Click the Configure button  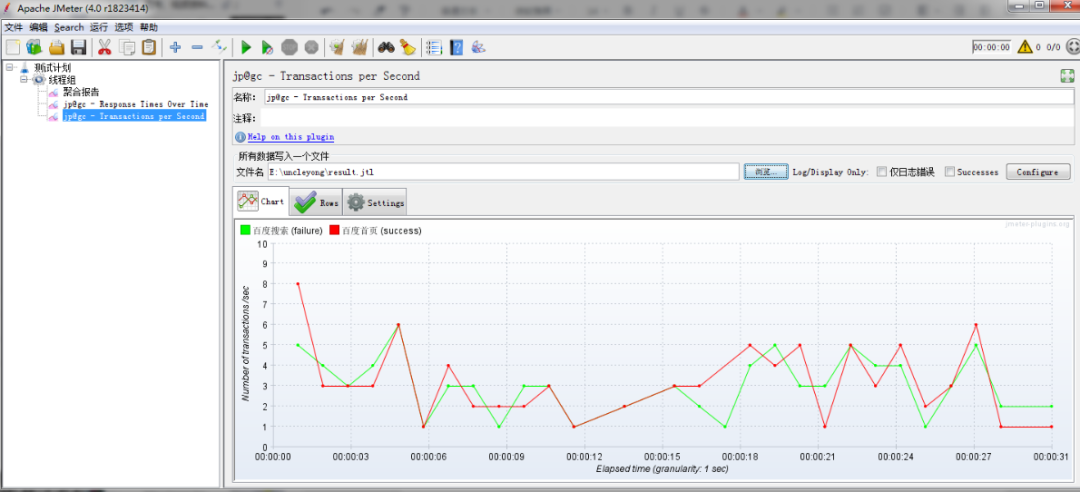click(x=1038, y=172)
